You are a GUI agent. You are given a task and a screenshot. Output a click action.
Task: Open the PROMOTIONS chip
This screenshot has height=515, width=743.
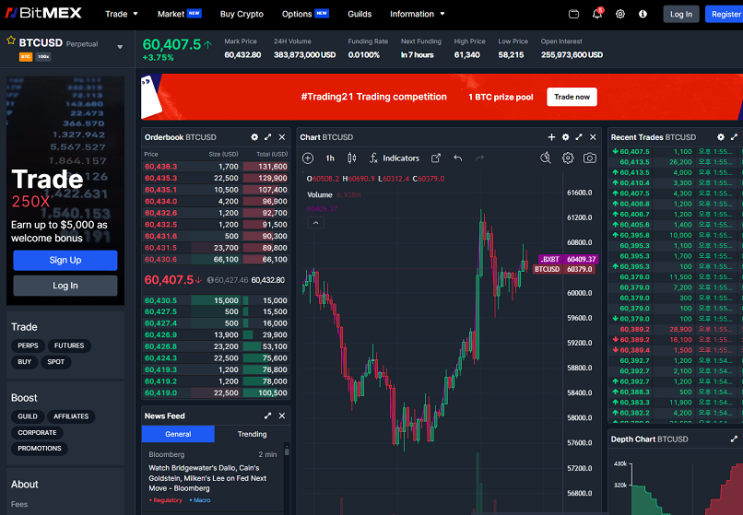(39, 448)
